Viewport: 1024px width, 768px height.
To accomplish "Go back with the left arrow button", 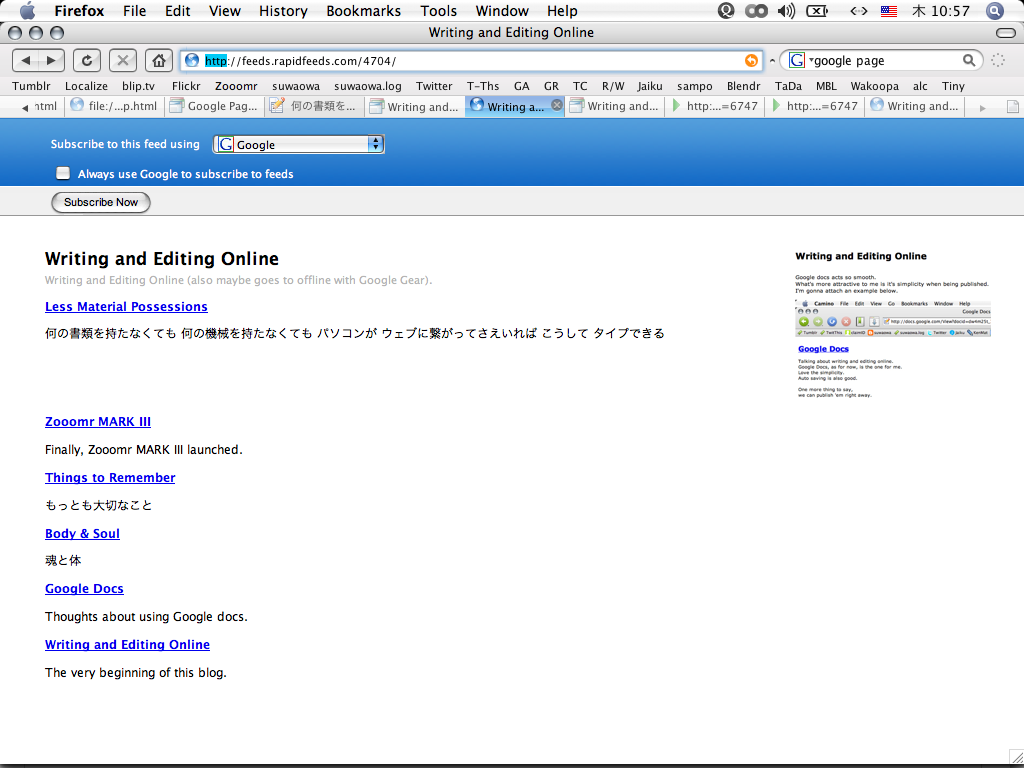I will [25, 61].
